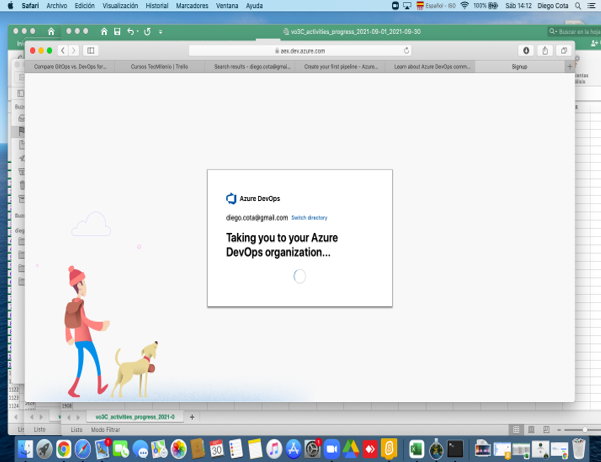Go back in Safari history

[x=63, y=51]
